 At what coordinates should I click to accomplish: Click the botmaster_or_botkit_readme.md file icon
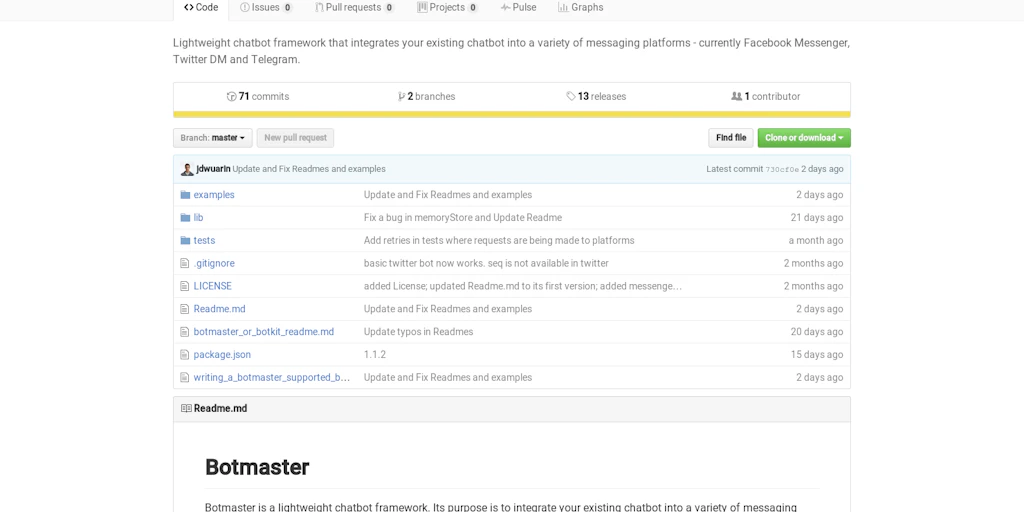[185, 332]
